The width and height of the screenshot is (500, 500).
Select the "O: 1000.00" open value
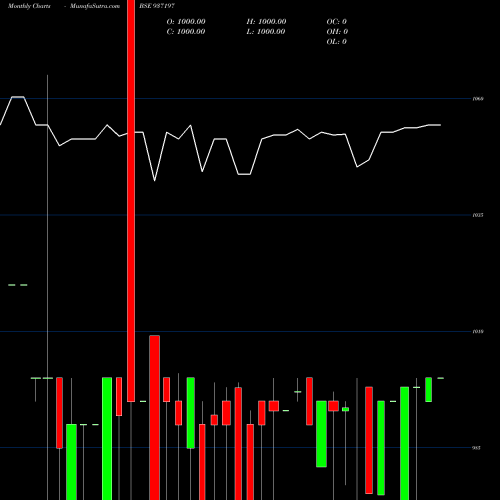click(x=186, y=22)
